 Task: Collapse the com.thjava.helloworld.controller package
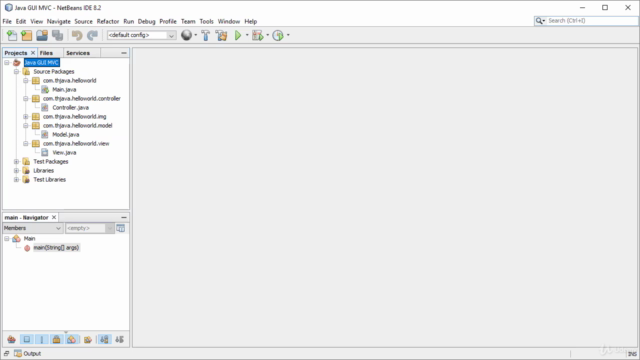(x=26, y=98)
